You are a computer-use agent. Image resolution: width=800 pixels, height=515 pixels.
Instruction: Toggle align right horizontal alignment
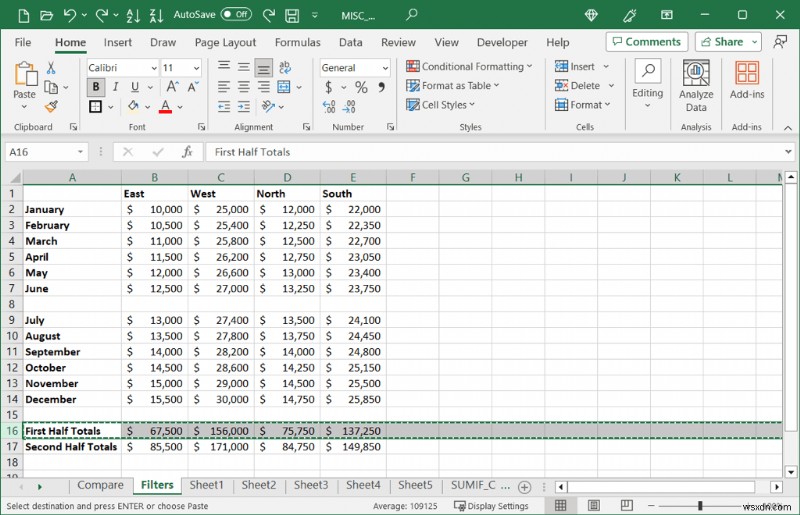point(264,87)
